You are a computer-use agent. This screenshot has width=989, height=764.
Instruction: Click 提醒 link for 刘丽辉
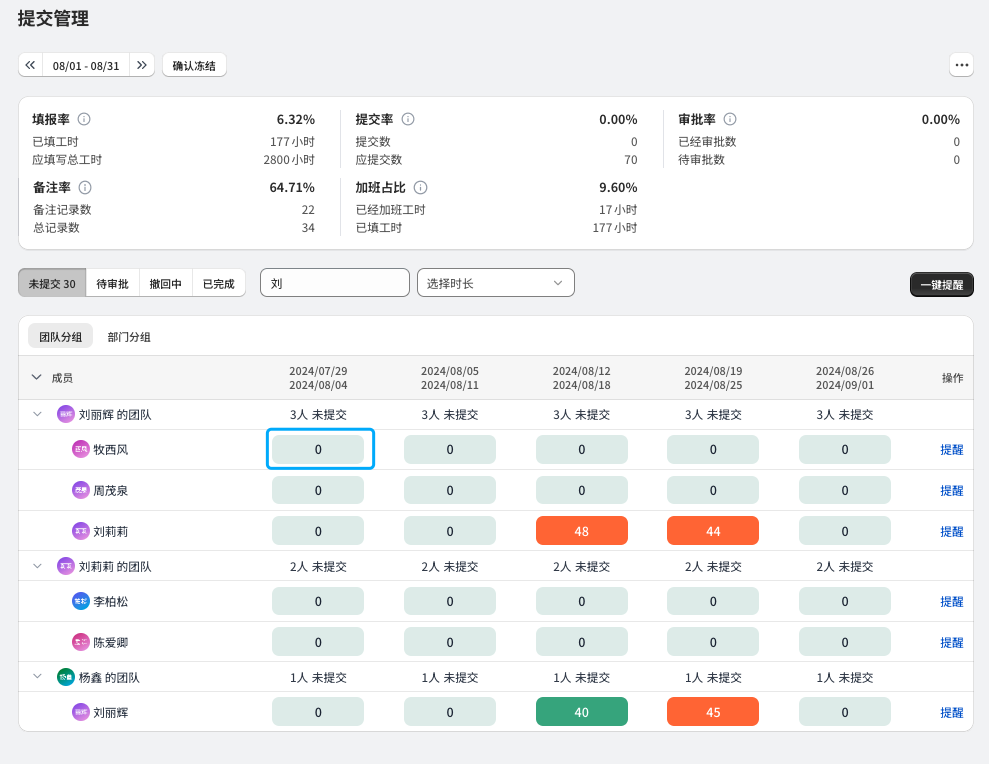point(951,712)
